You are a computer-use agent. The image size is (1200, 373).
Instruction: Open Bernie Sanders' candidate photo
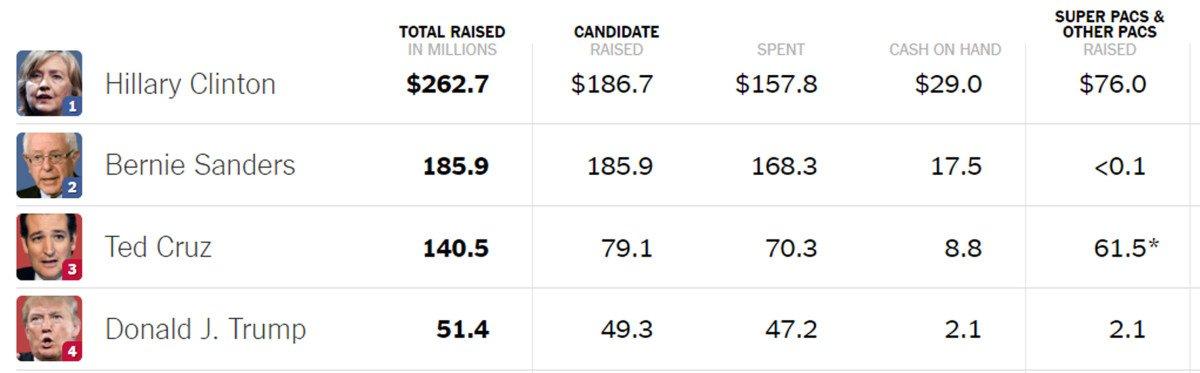pos(49,166)
